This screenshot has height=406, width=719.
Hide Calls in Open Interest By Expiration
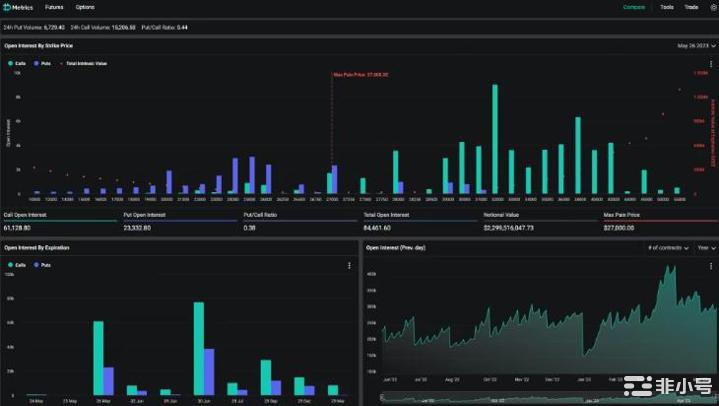point(15,265)
